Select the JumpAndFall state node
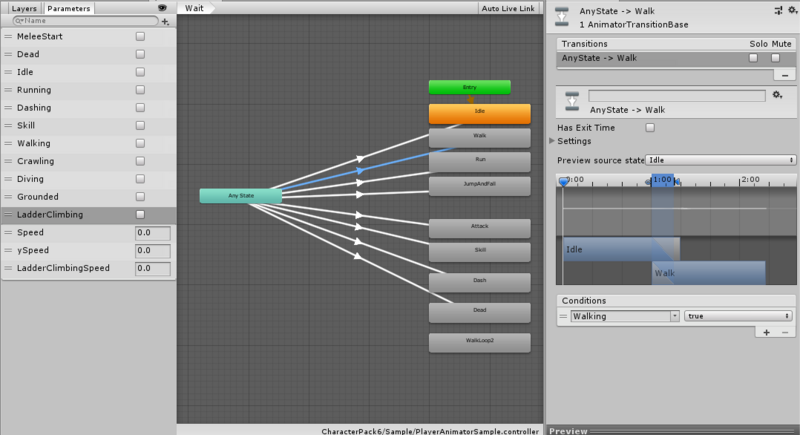The height and width of the screenshot is (435, 800). click(480, 187)
